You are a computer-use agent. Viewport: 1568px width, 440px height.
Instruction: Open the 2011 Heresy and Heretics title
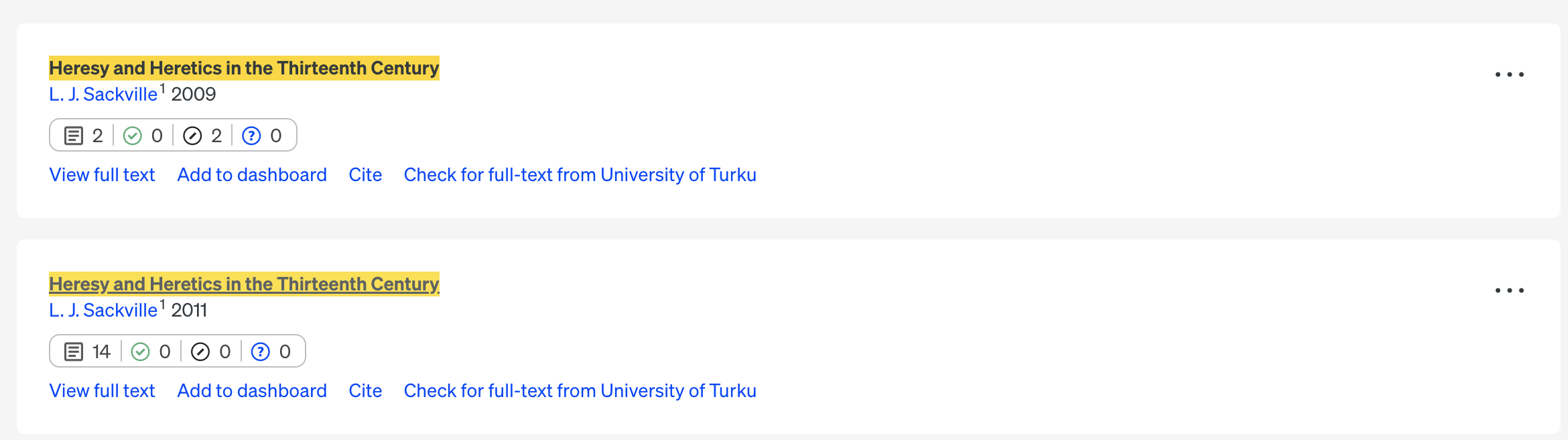tap(244, 284)
